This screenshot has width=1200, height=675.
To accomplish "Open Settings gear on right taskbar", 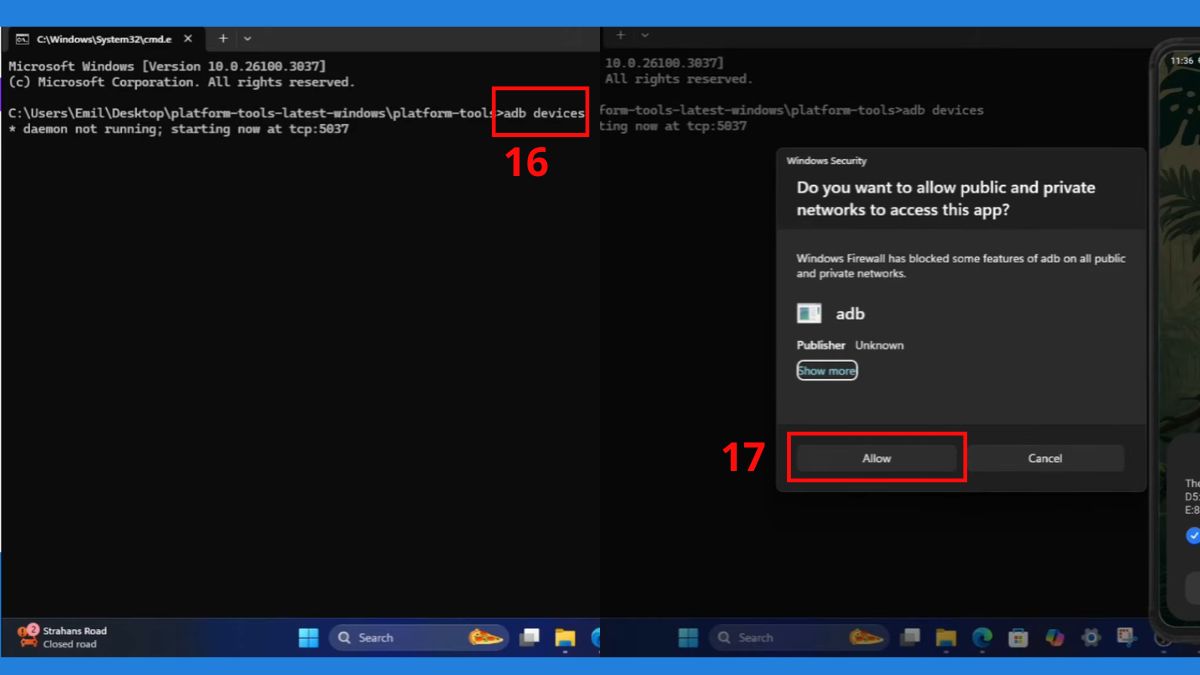I will tap(1091, 637).
